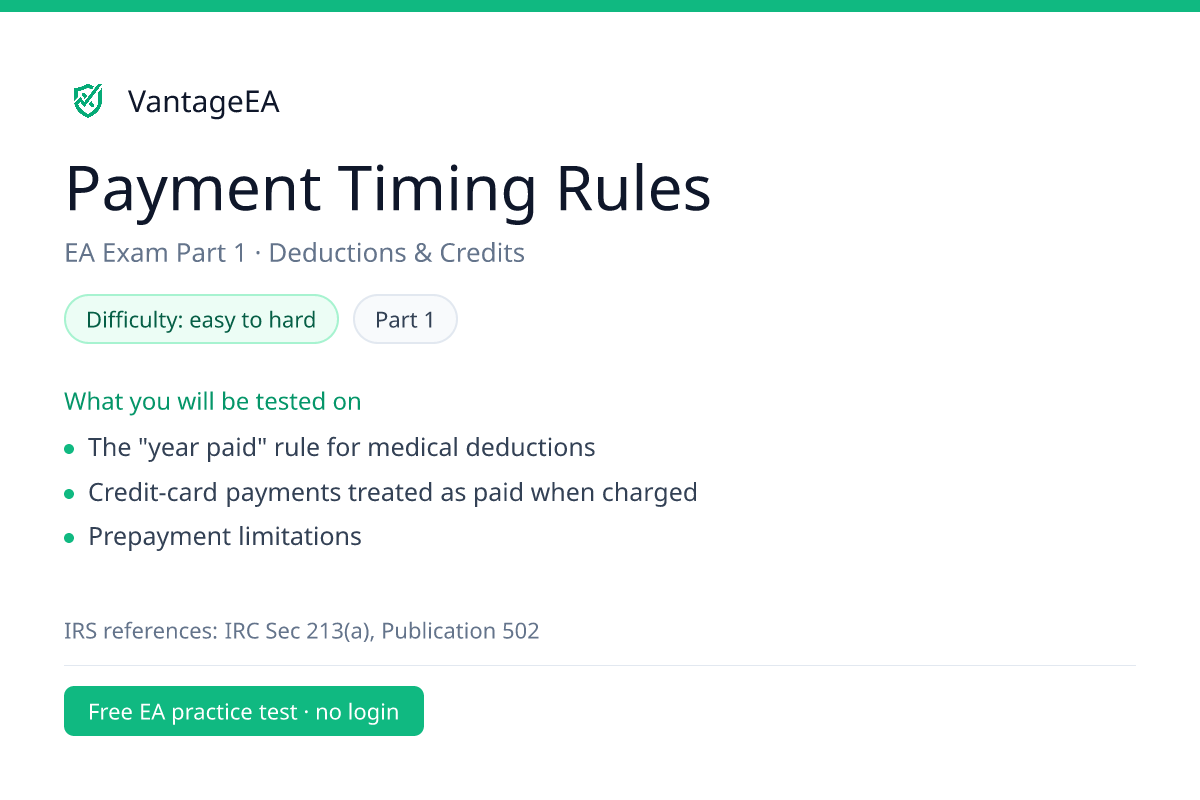Click the What you will be tested on label
The height and width of the screenshot is (800, 1200).
click(x=213, y=402)
